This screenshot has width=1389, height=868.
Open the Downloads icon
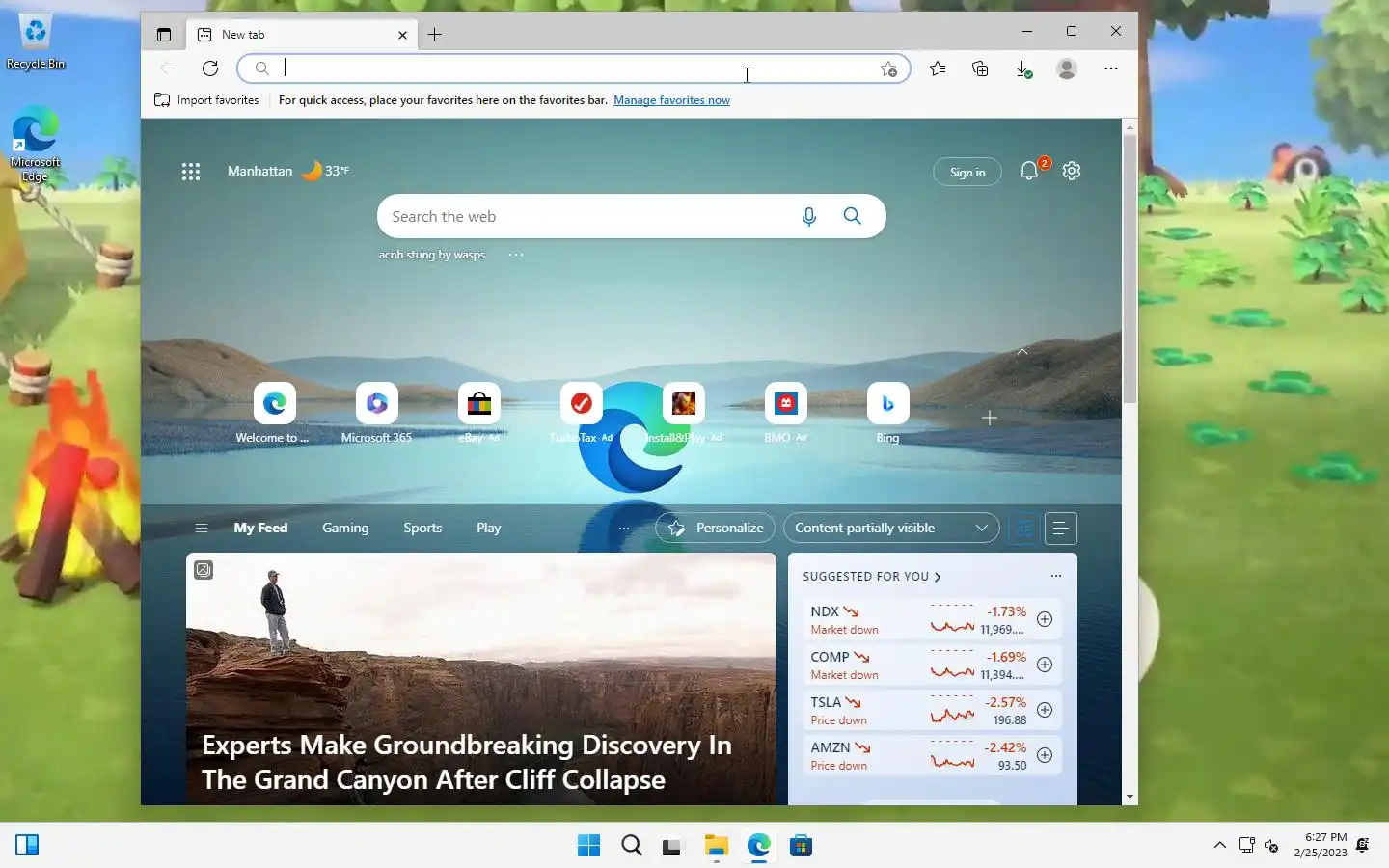click(x=1023, y=68)
